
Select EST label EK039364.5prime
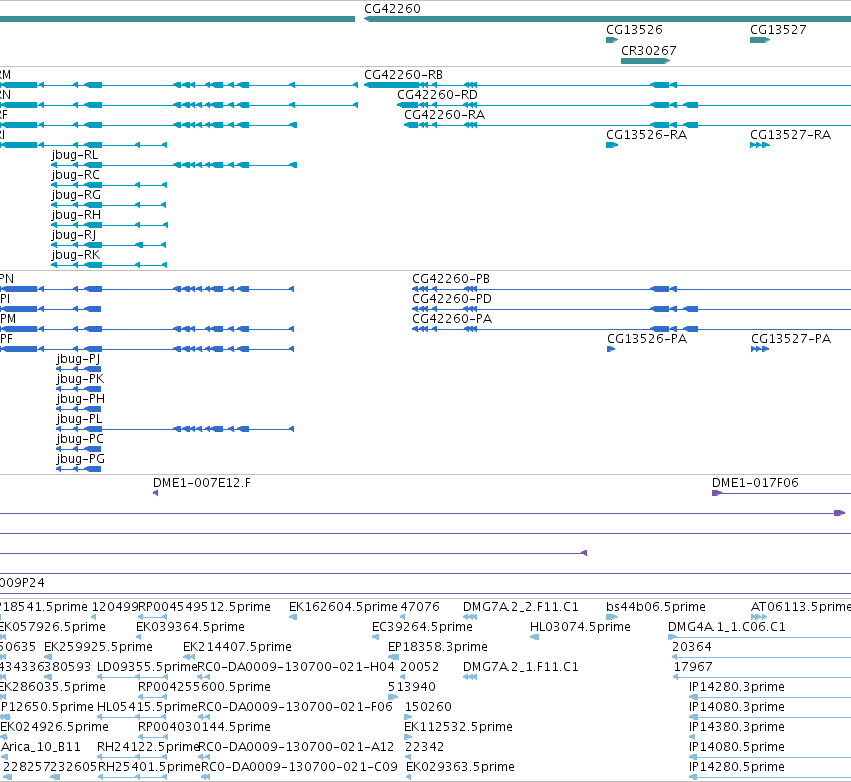(x=190, y=627)
